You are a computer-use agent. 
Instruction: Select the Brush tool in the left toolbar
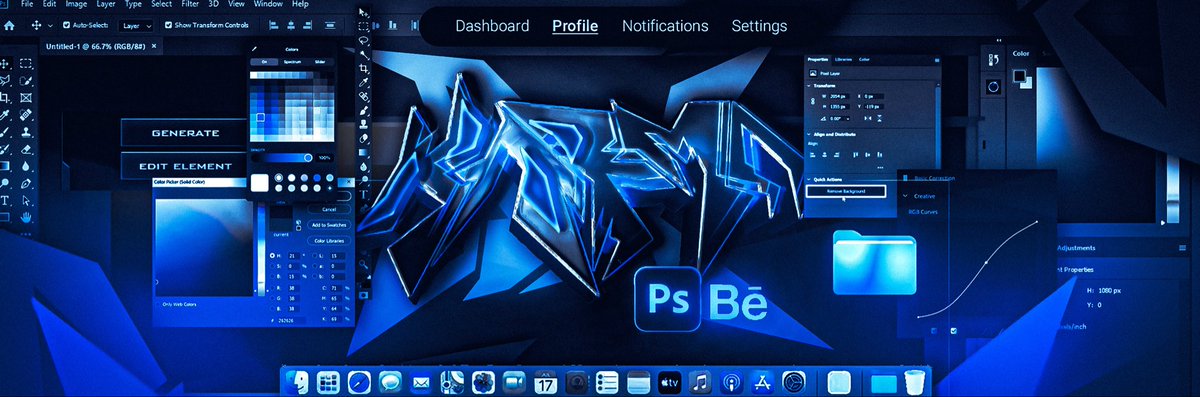[5, 132]
